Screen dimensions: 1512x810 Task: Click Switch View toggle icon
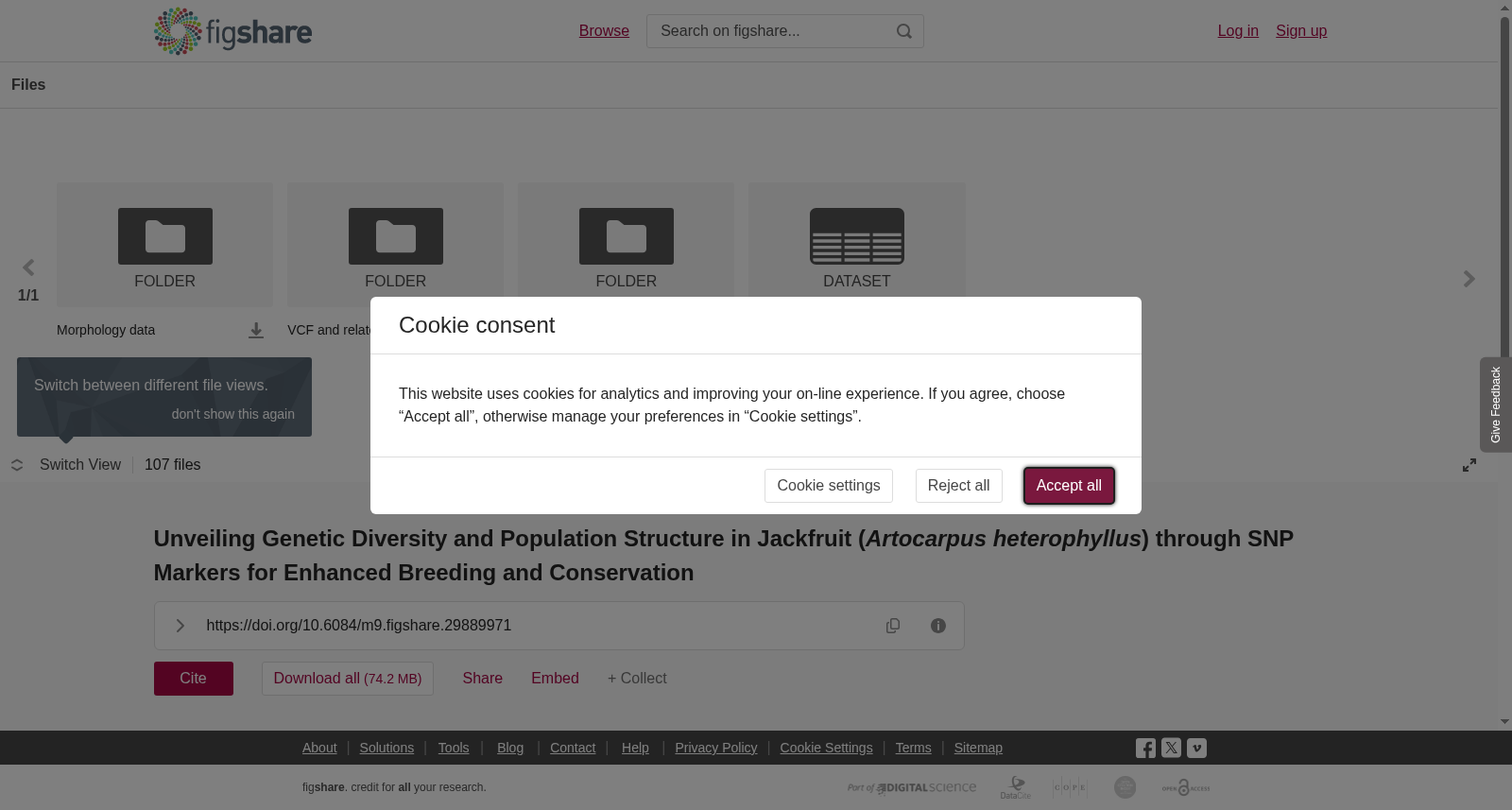pos(17,465)
